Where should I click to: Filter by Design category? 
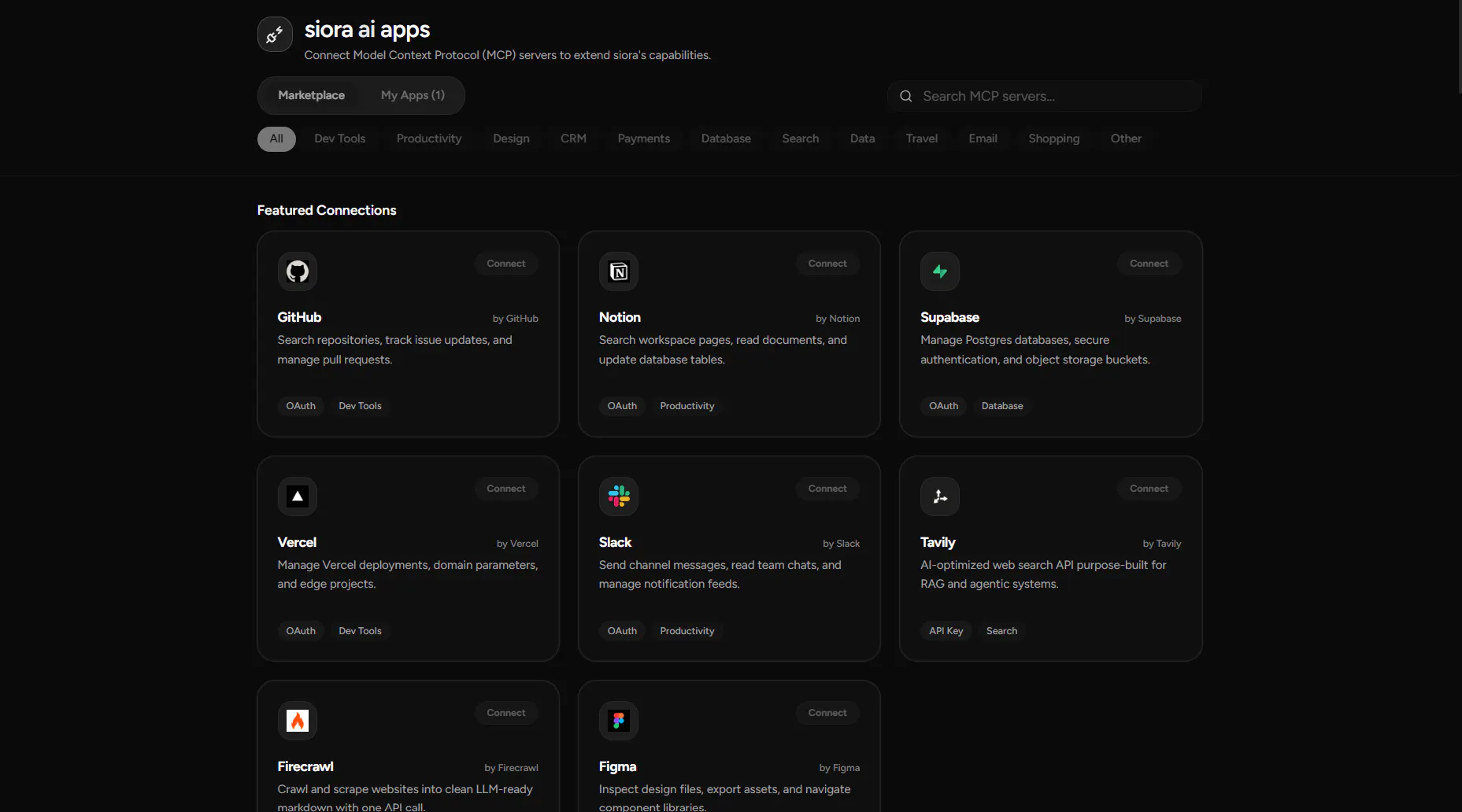tap(511, 138)
